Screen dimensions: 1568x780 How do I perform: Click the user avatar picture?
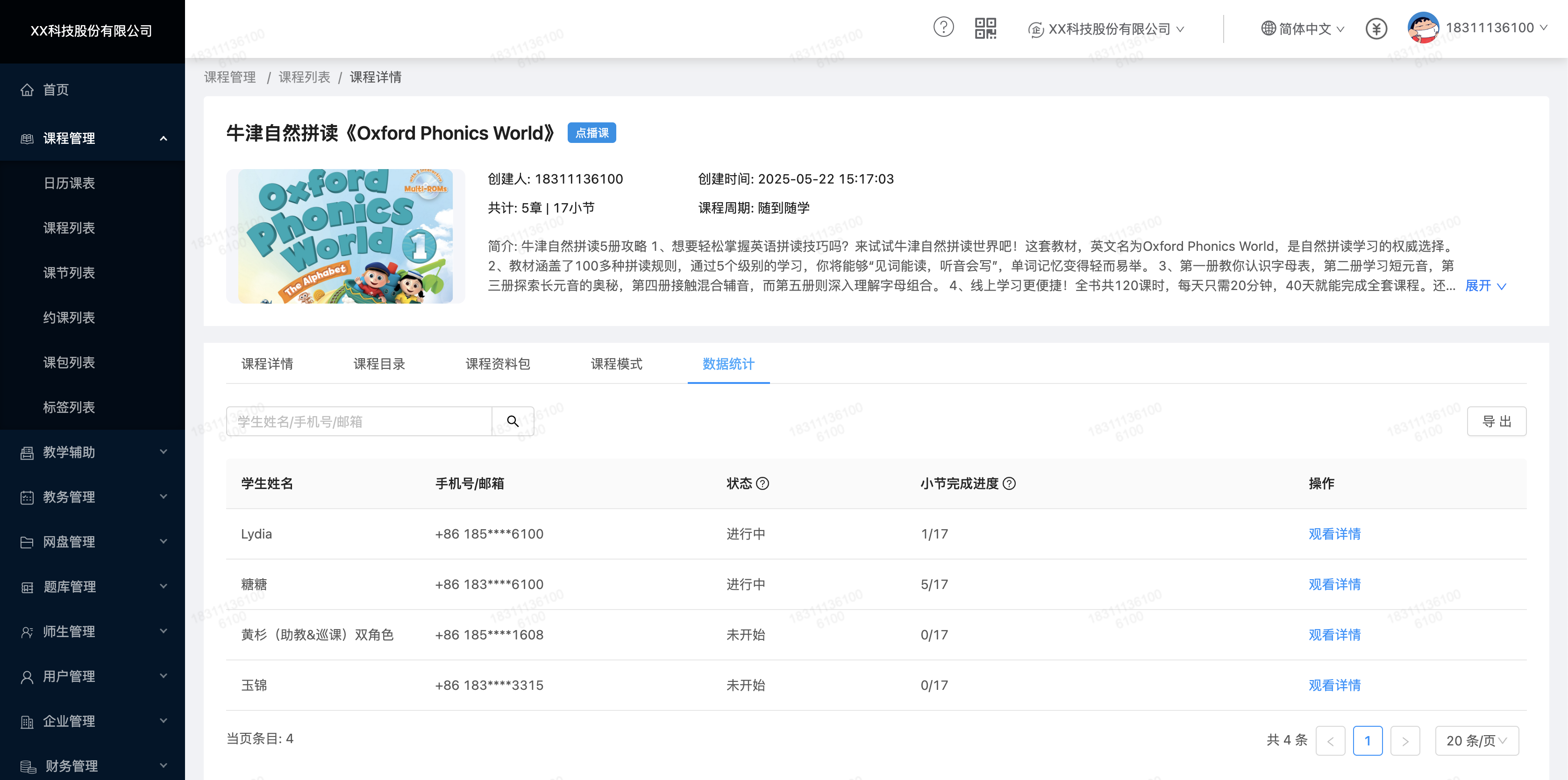(1423, 28)
